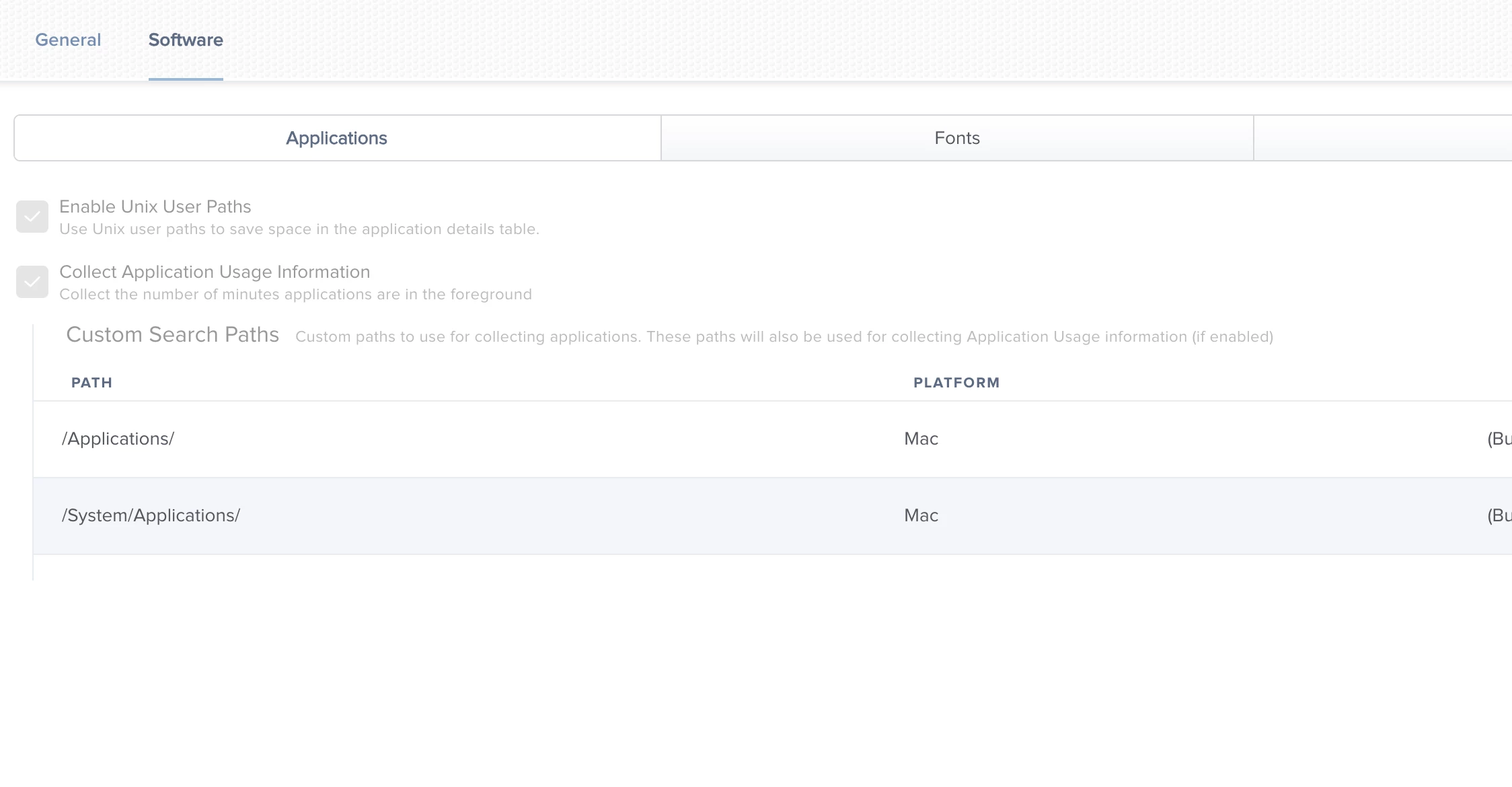Click the PATH column header
This screenshot has width=1512, height=787.
[x=91, y=383]
